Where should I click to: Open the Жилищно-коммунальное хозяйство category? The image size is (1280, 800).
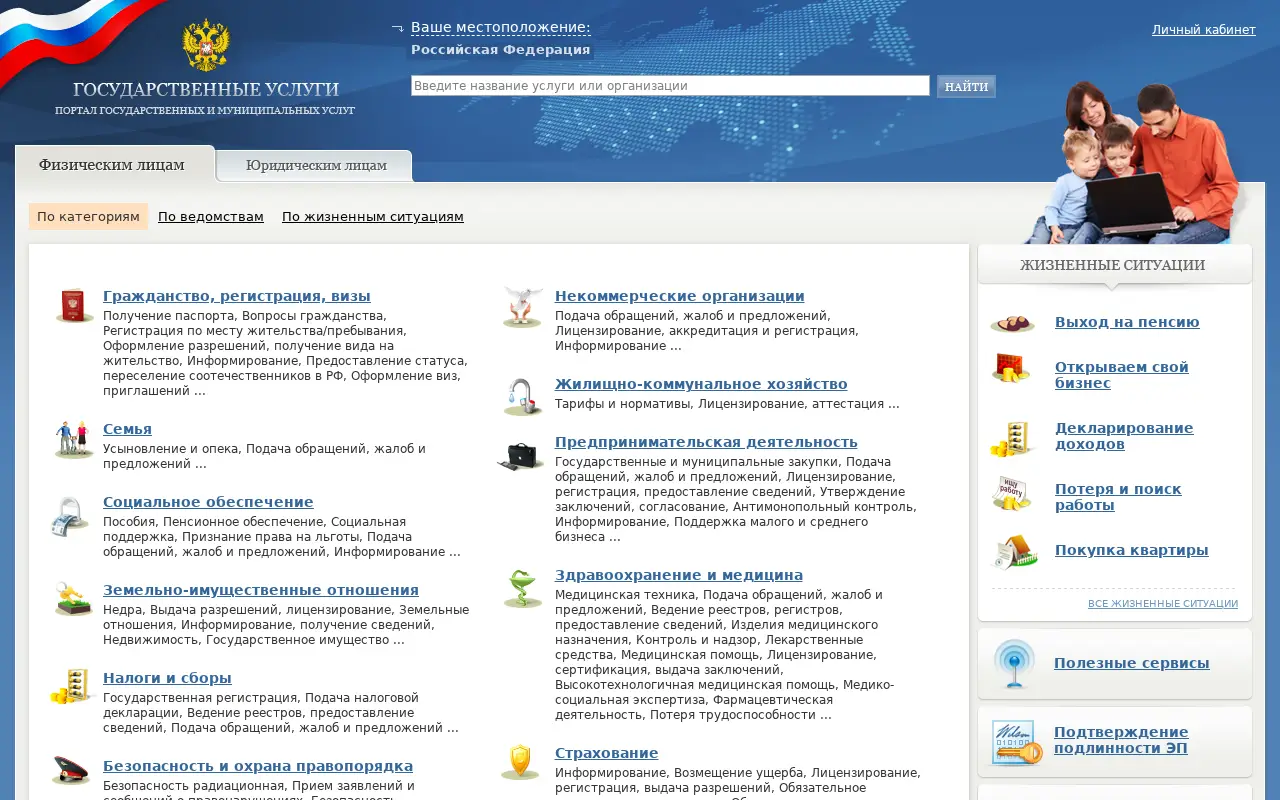701,384
